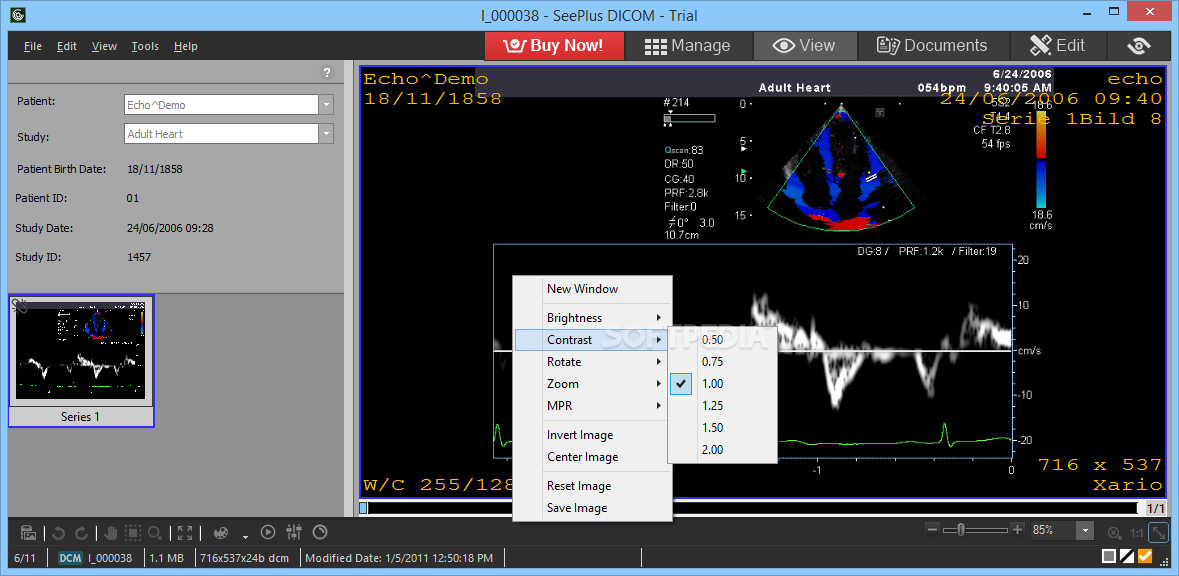
Task: Select the checked contrast value 1.00
Action: pos(722,383)
